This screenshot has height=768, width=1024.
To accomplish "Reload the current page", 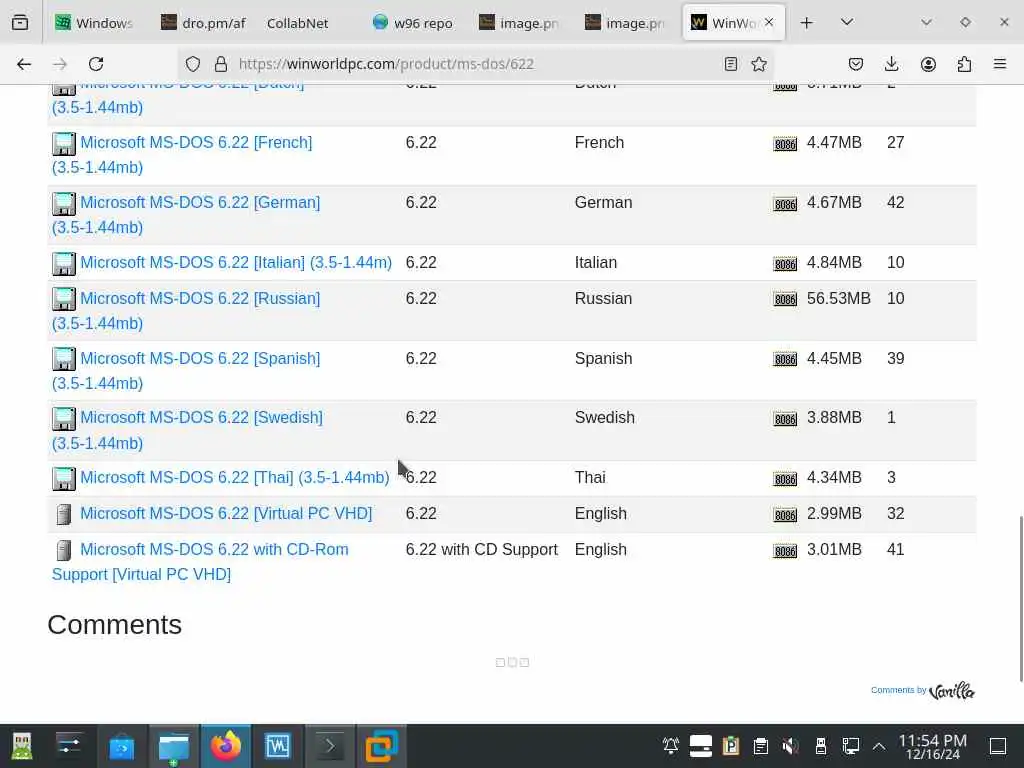I will (x=96, y=64).
